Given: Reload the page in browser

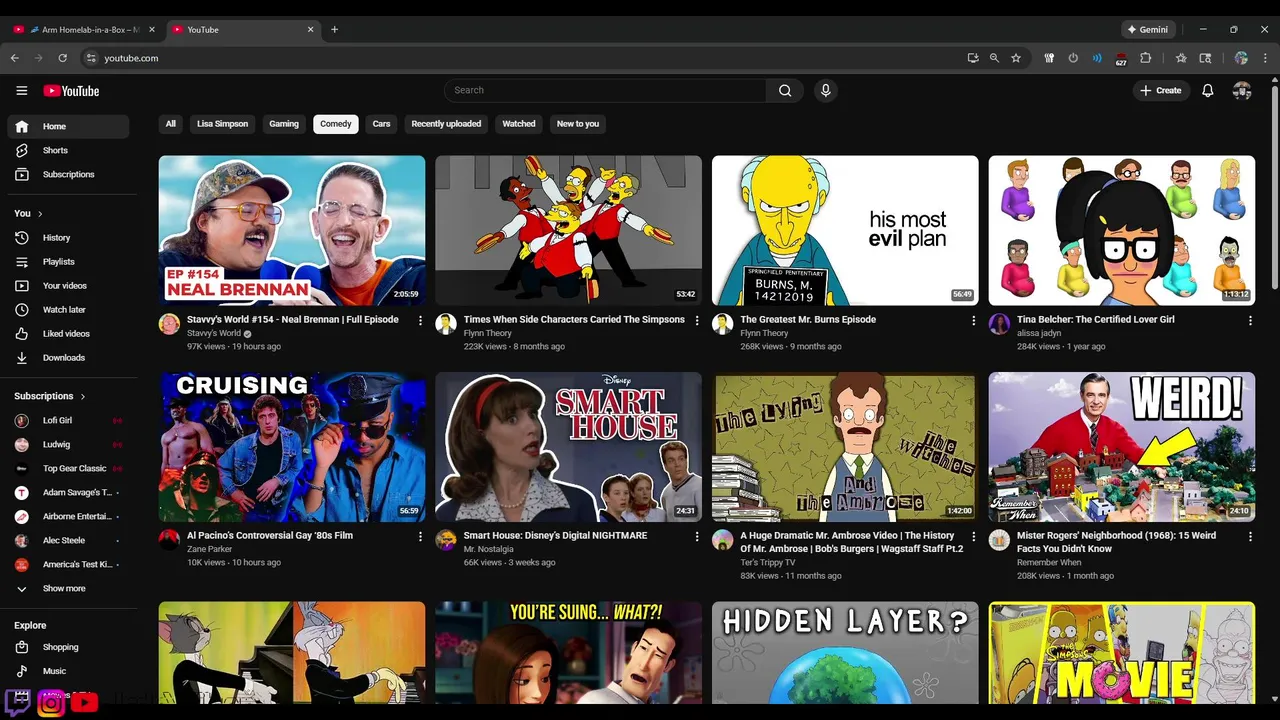Looking at the screenshot, I should pyautogui.click(x=62, y=58).
